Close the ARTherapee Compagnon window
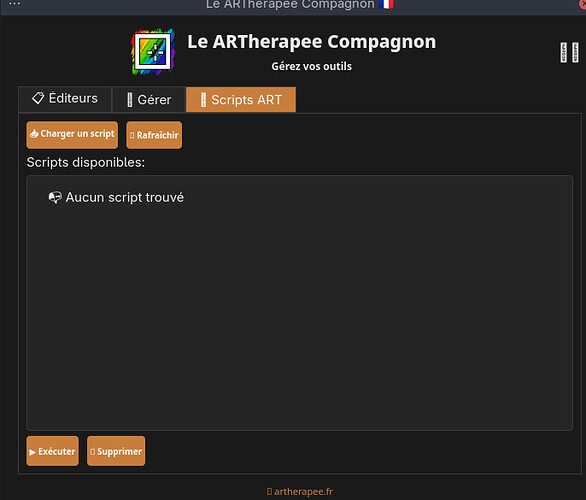This screenshot has width=586, height=500. click(582, 4)
